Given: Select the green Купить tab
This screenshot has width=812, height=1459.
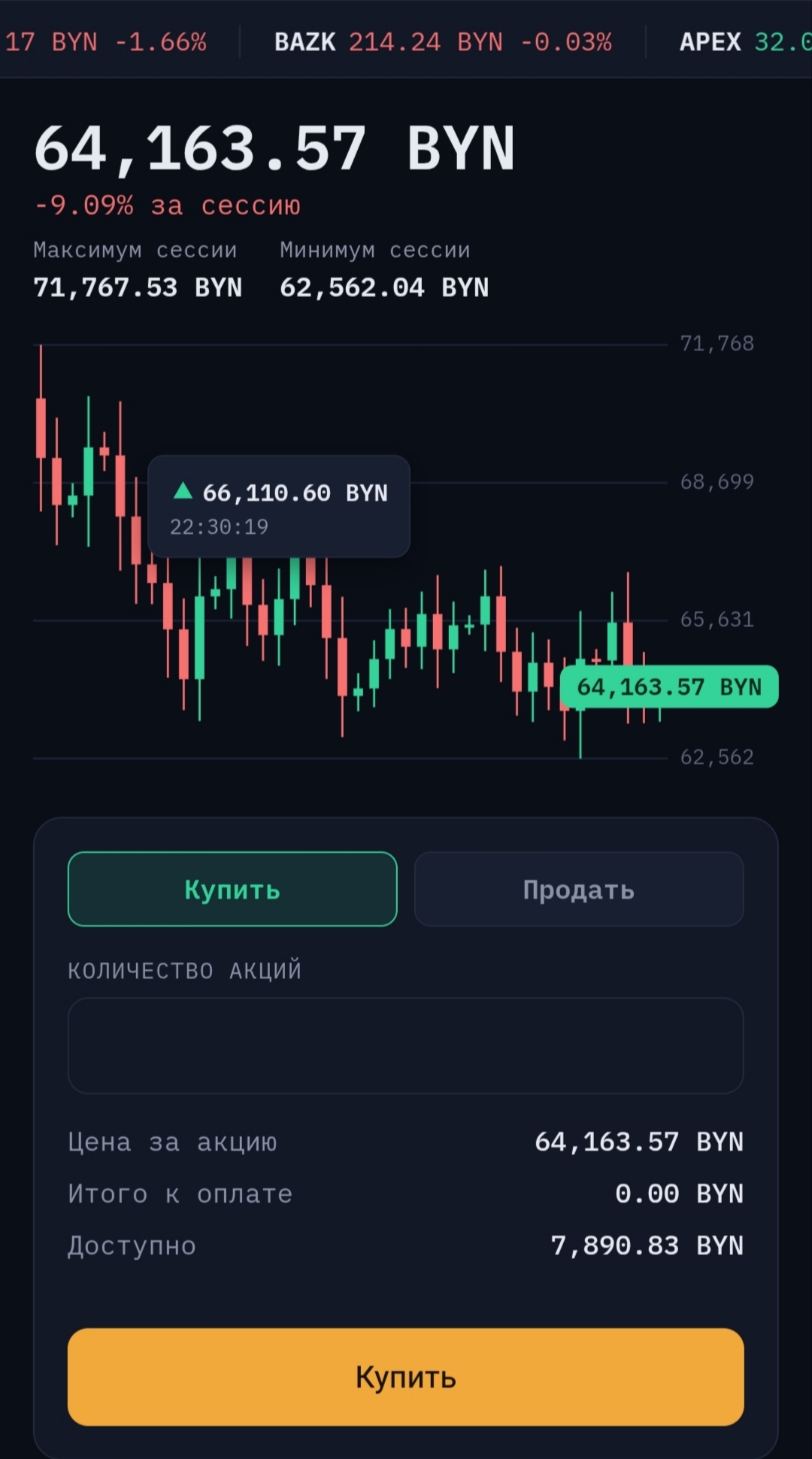Looking at the screenshot, I should pos(232,889).
